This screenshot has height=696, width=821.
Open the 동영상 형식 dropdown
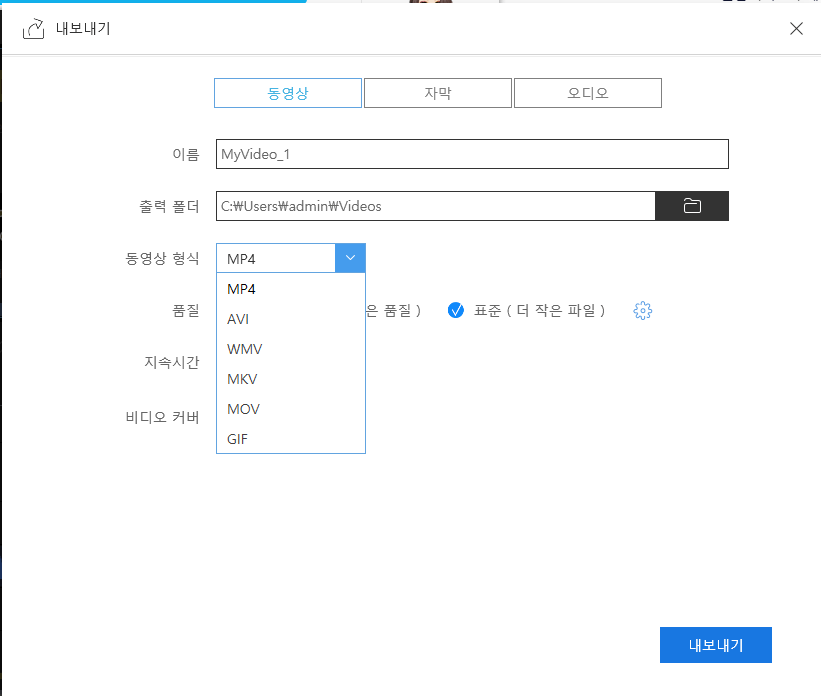coord(349,257)
